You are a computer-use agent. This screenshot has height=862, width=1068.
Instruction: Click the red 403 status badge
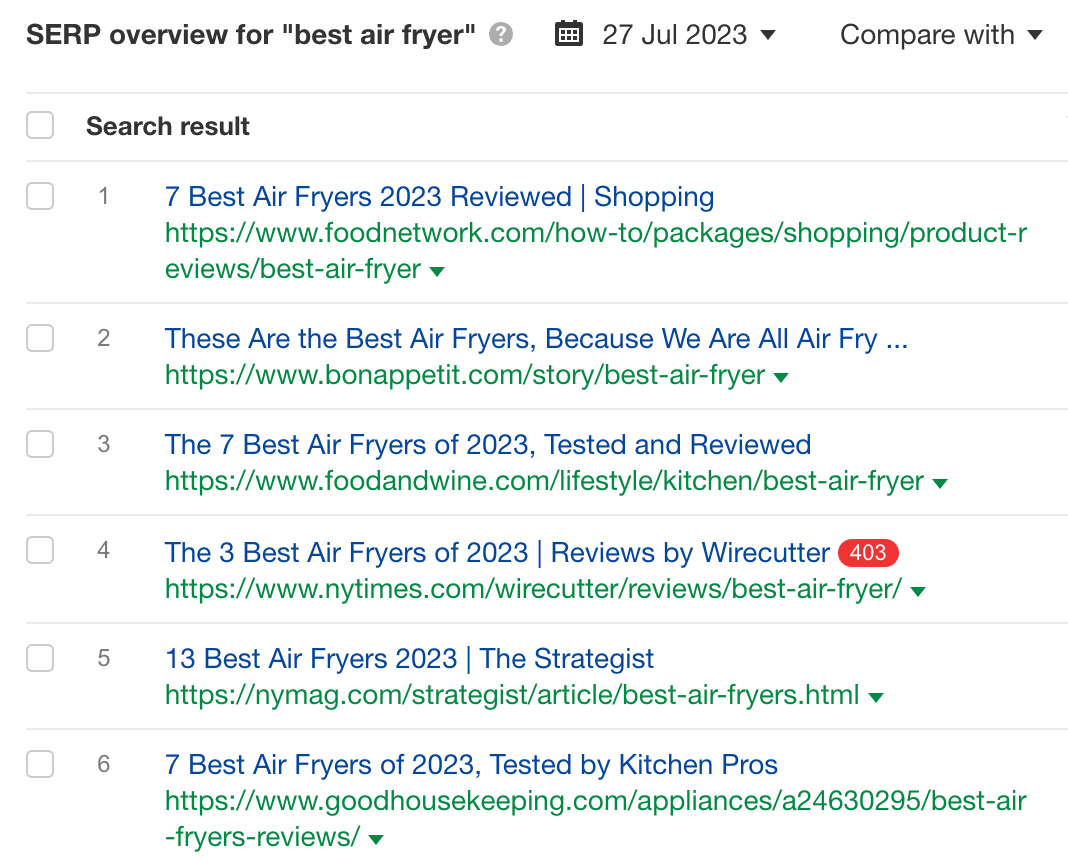867,552
